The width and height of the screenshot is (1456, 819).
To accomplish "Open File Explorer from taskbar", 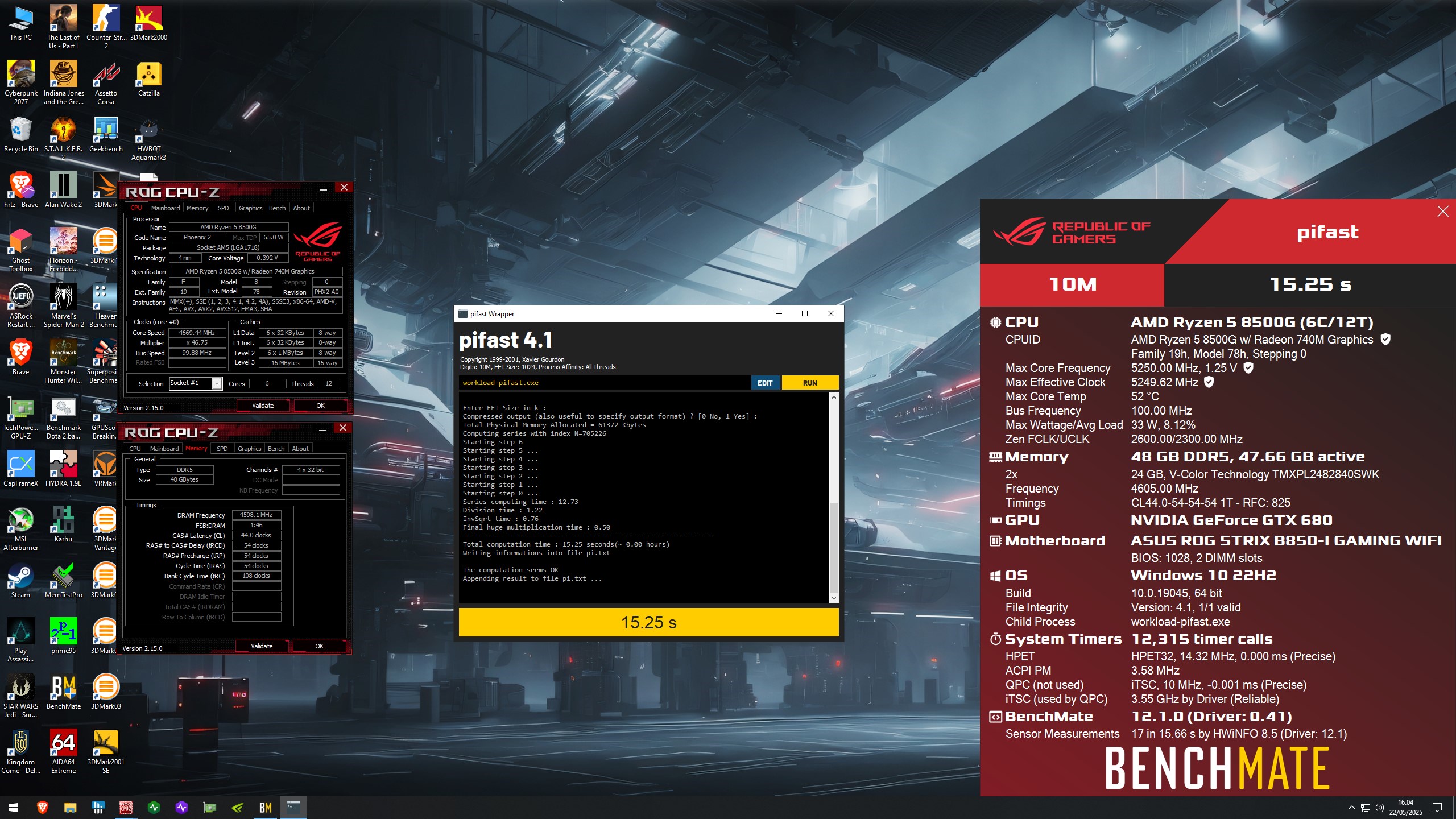I will pyautogui.click(x=70, y=808).
